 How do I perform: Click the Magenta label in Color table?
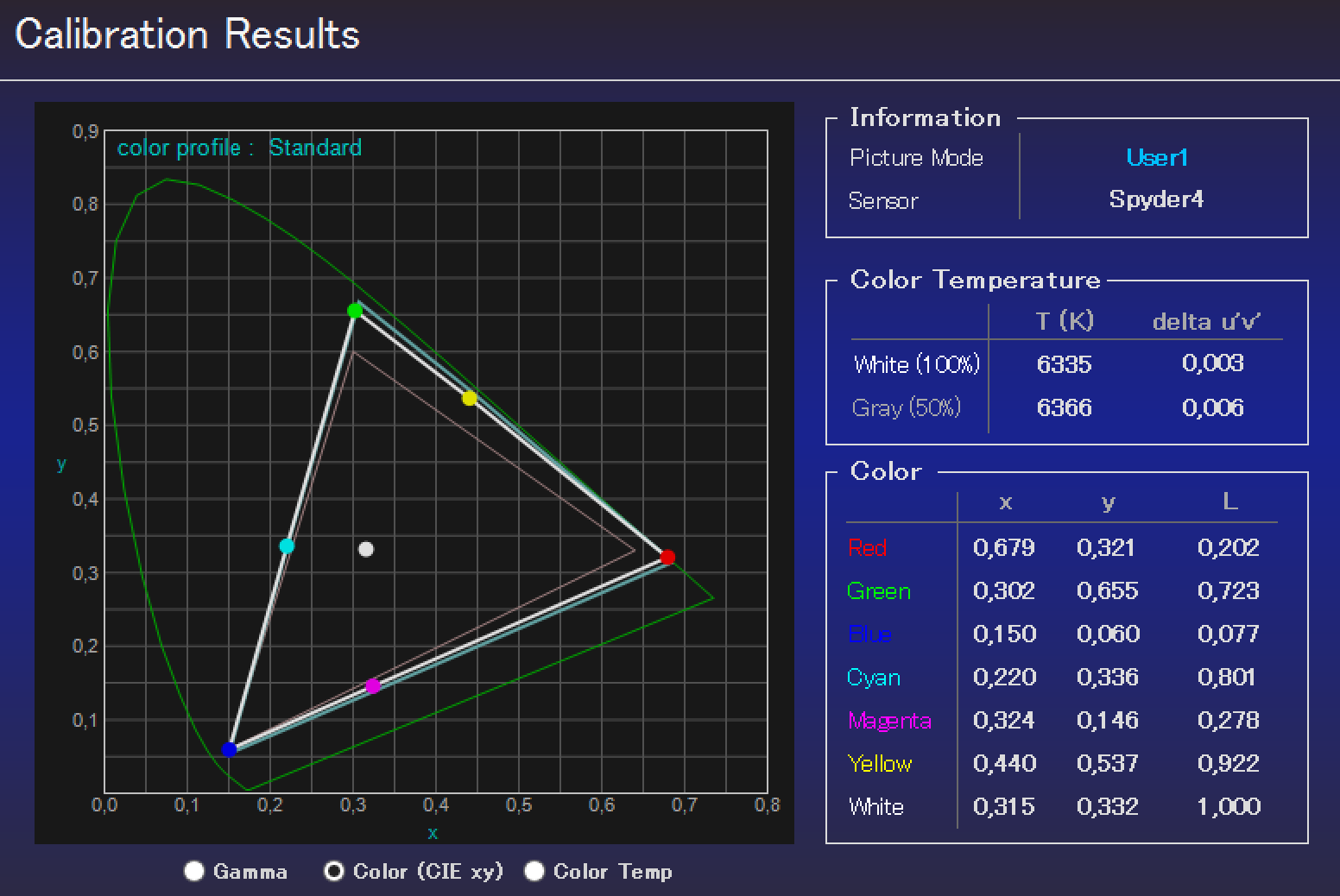tap(889, 721)
